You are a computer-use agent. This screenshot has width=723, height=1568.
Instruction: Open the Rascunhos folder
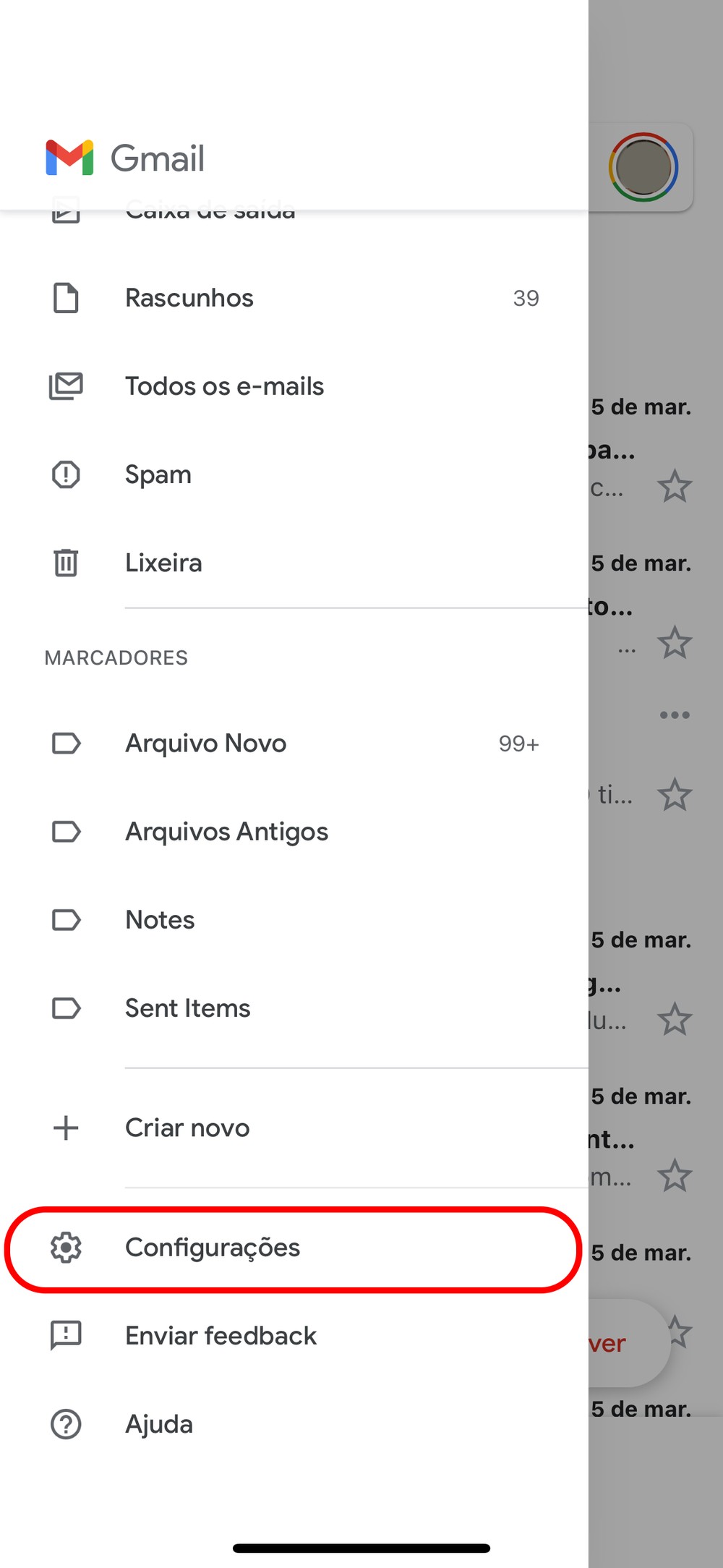(x=189, y=298)
